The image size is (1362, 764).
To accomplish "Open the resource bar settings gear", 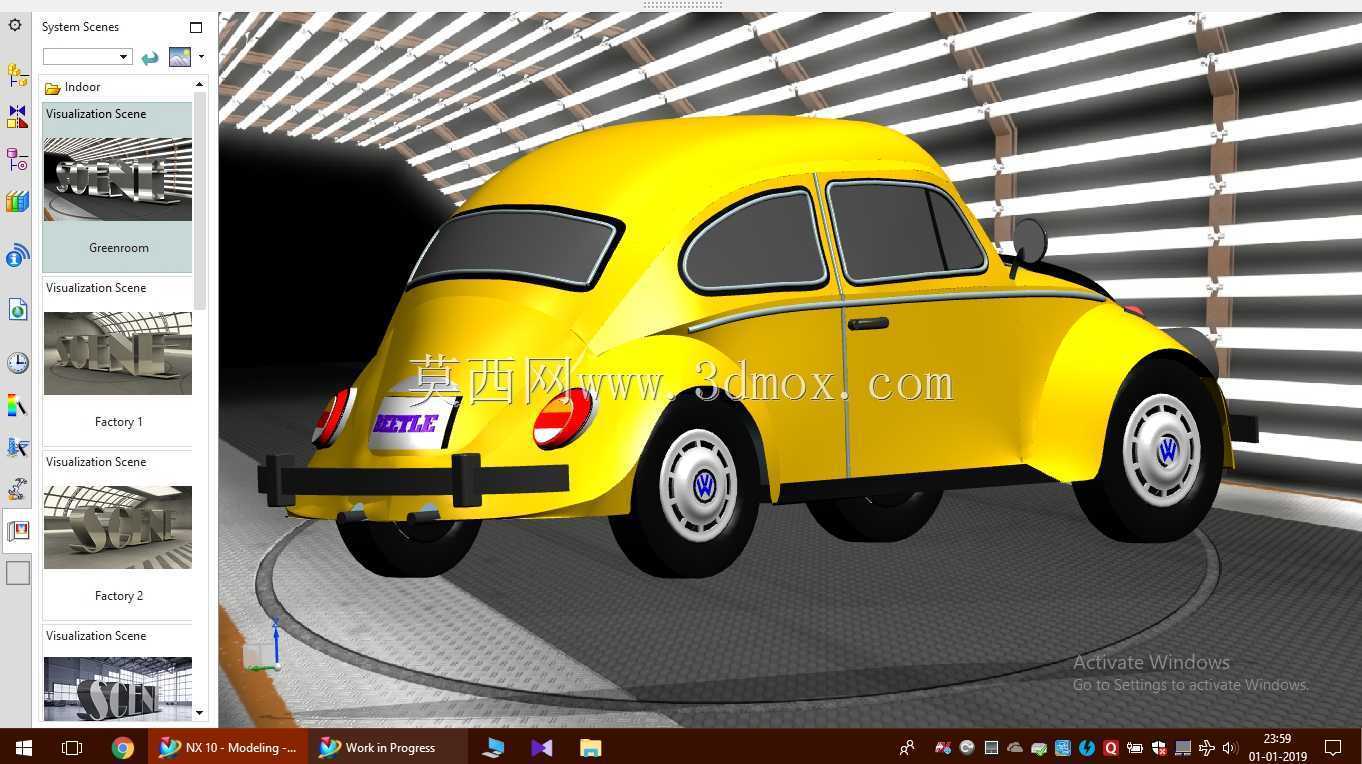I will tap(15, 25).
